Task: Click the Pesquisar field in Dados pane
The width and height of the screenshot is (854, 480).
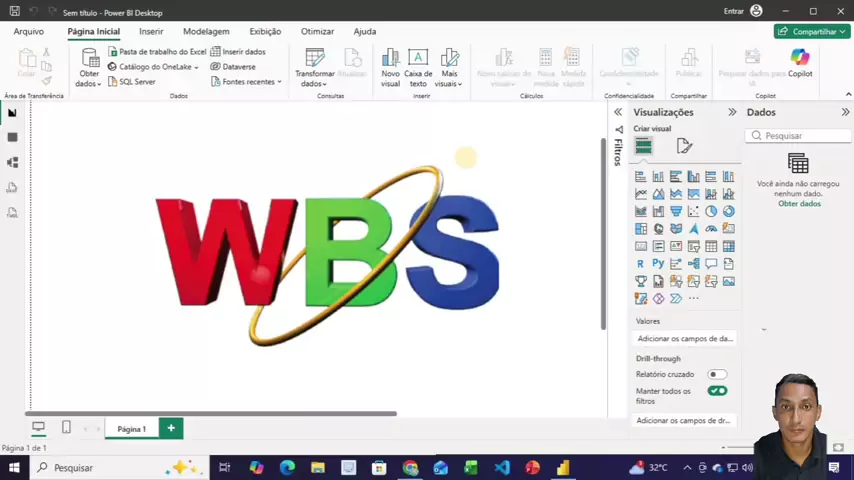Action: click(798, 136)
